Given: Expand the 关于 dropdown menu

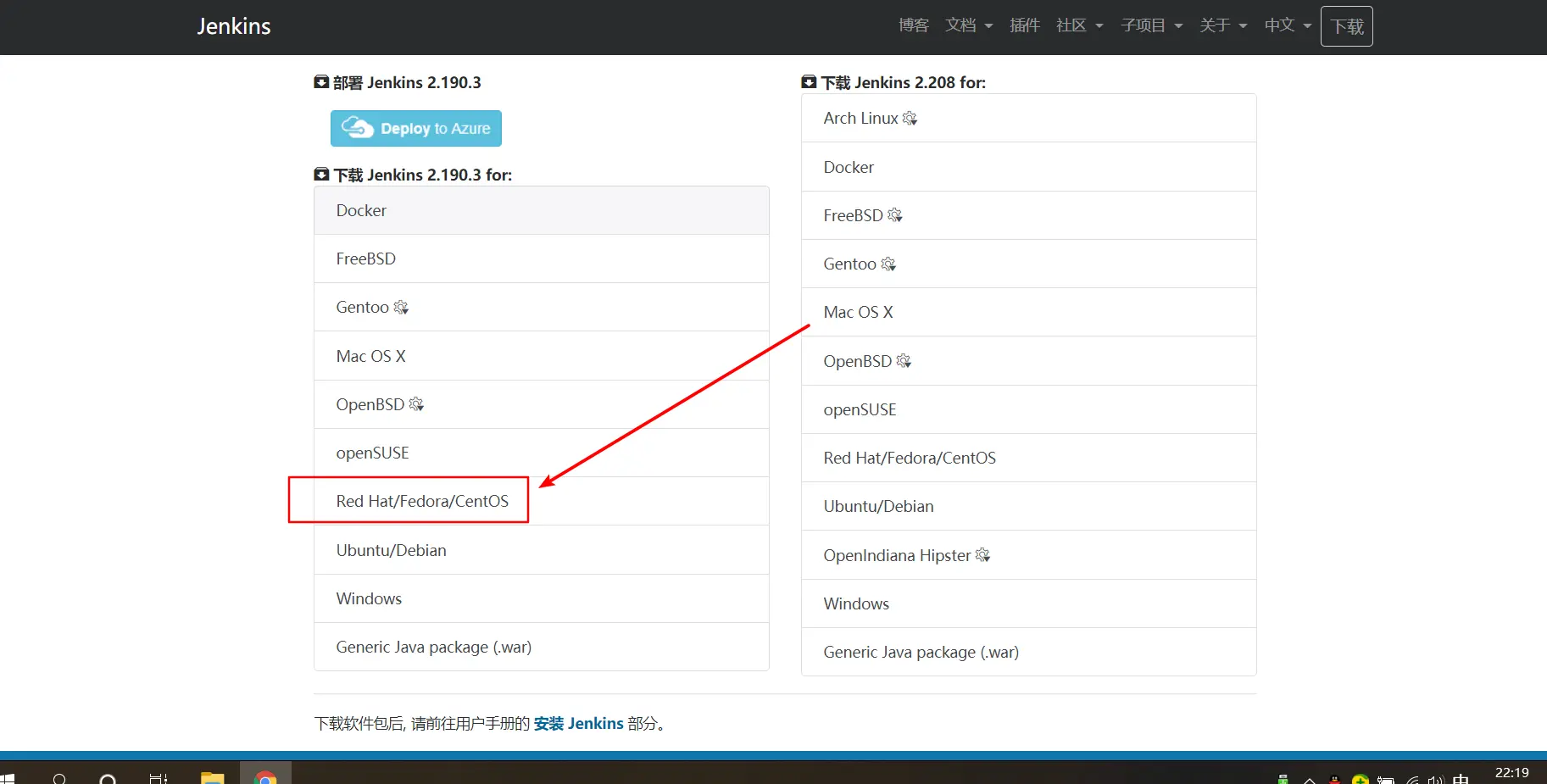Looking at the screenshot, I should pyautogui.click(x=1223, y=25).
